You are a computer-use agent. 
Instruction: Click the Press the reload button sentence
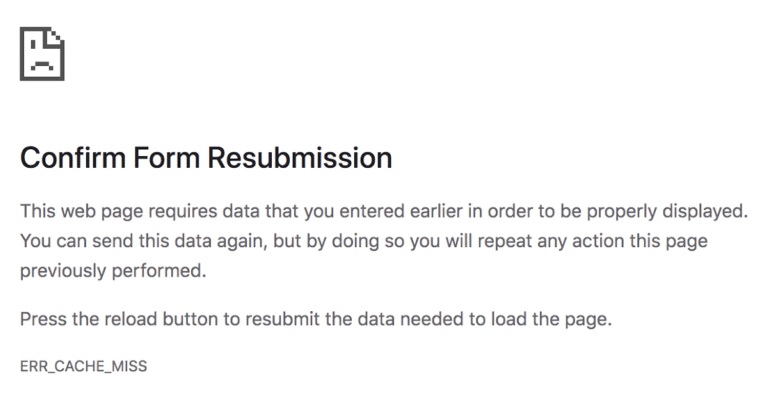pos(316,319)
